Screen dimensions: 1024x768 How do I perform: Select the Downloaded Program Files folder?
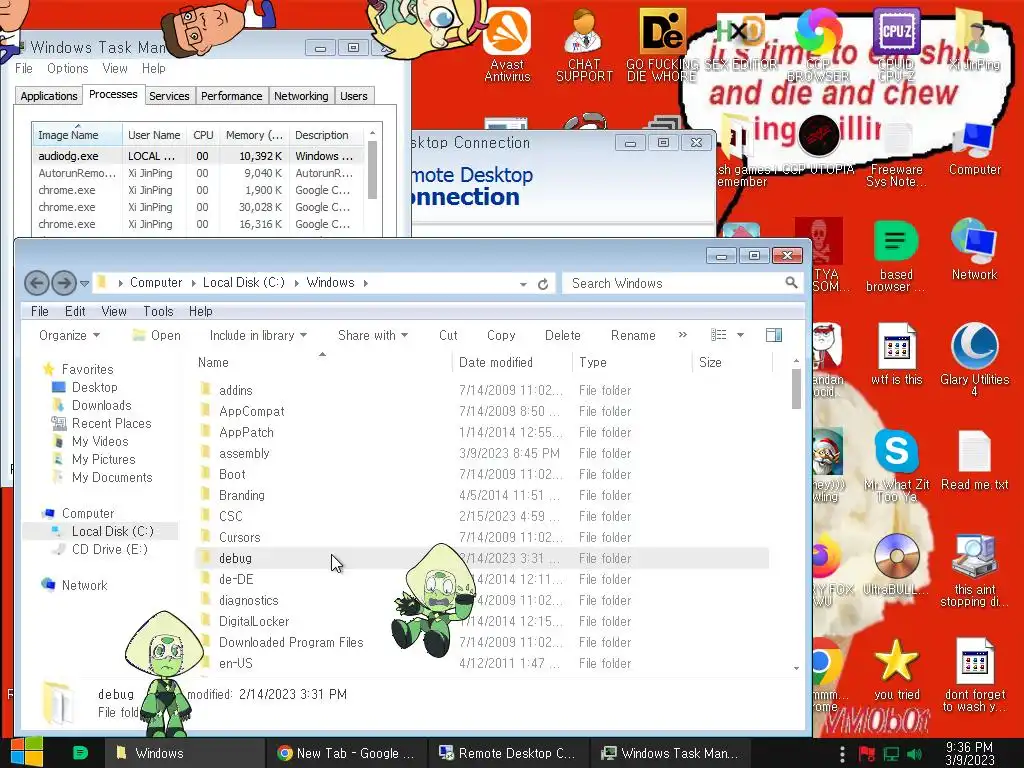click(482, 642)
